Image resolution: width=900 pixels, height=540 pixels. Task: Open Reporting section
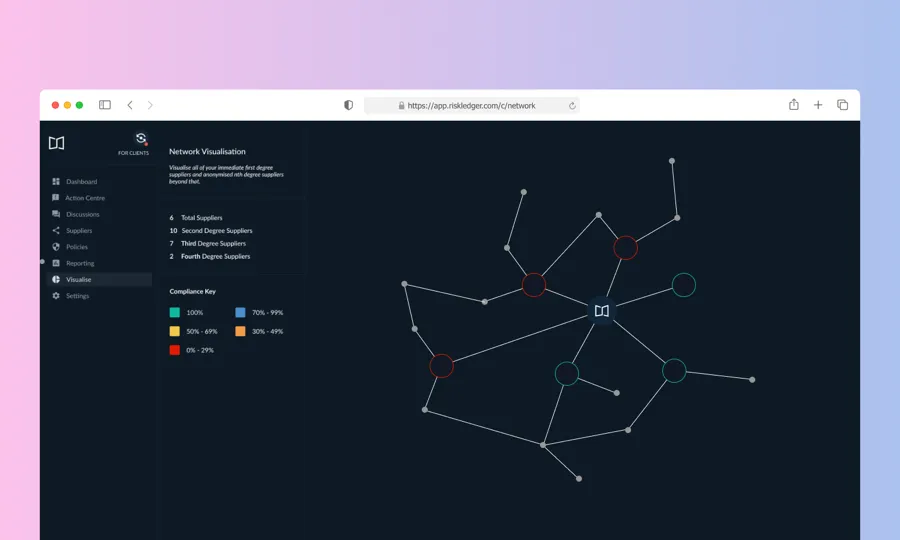click(x=80, y=263)
